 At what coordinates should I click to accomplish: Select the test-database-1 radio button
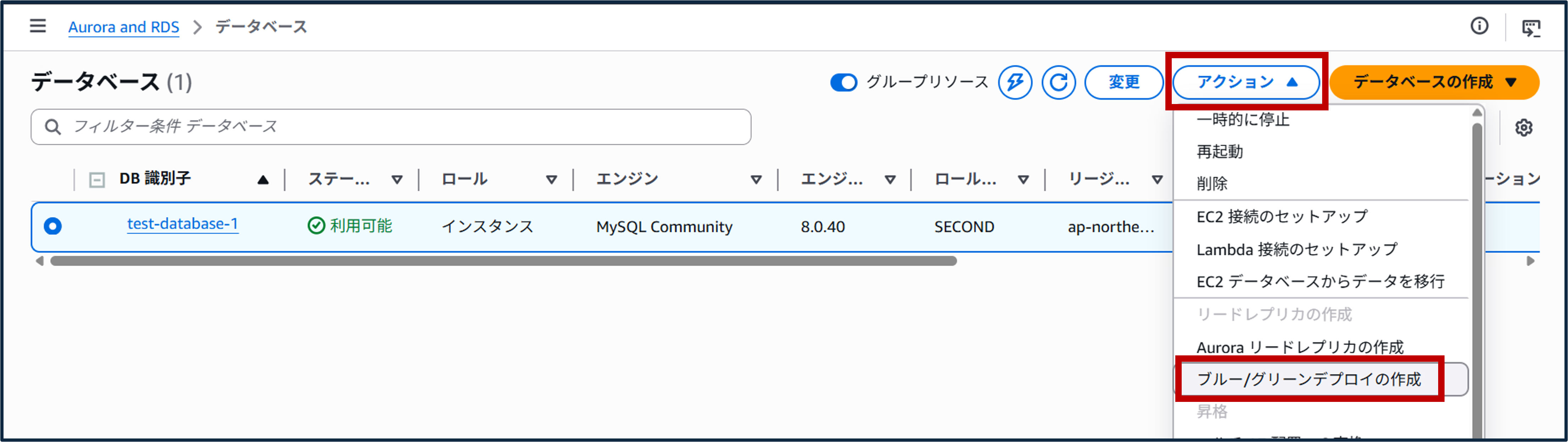tap(53, 226)
